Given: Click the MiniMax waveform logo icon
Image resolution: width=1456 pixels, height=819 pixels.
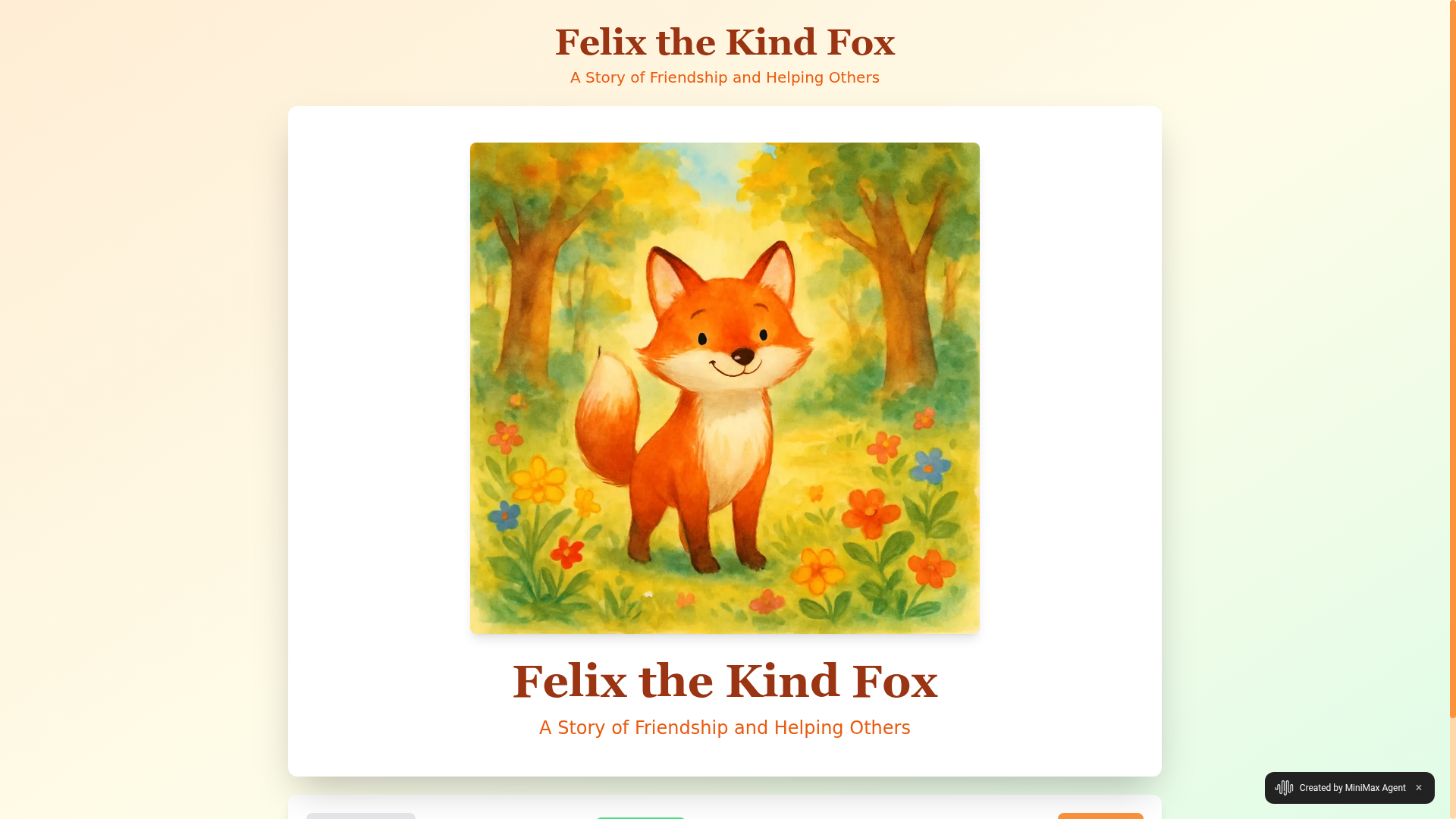Looking at the screenshot, I should (x=1284, y=788).
